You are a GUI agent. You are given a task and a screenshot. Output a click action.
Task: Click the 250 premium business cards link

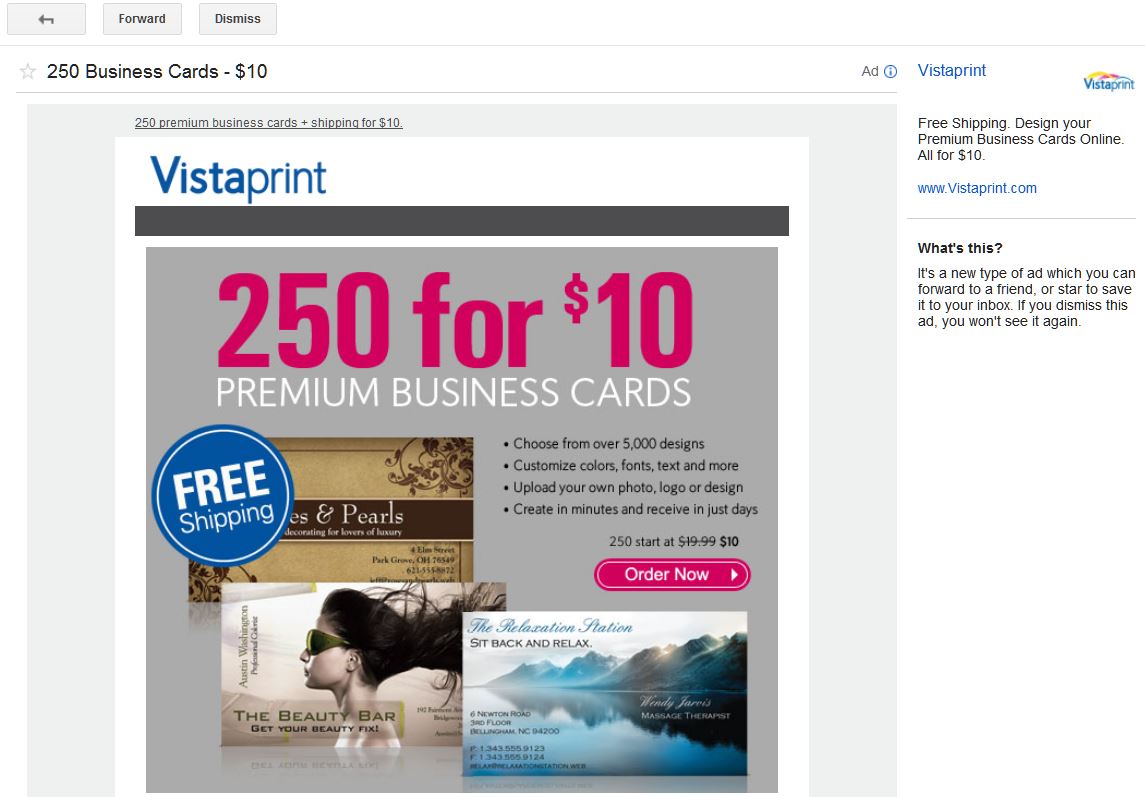[x=268, y=123]
